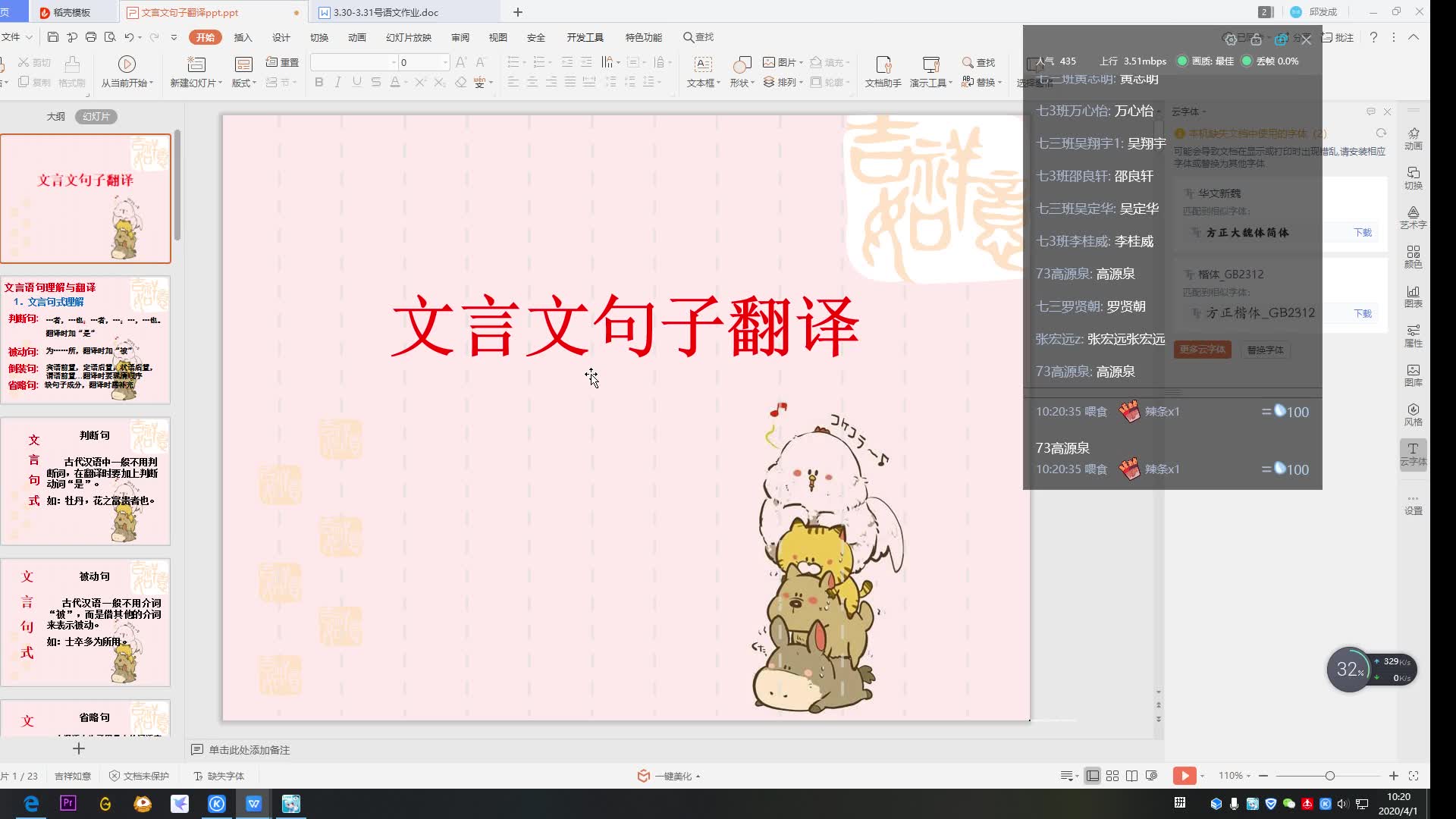1456x819 pixels.
Task: Expand the slideshow play options arrow
Action: click(1203, 776)
